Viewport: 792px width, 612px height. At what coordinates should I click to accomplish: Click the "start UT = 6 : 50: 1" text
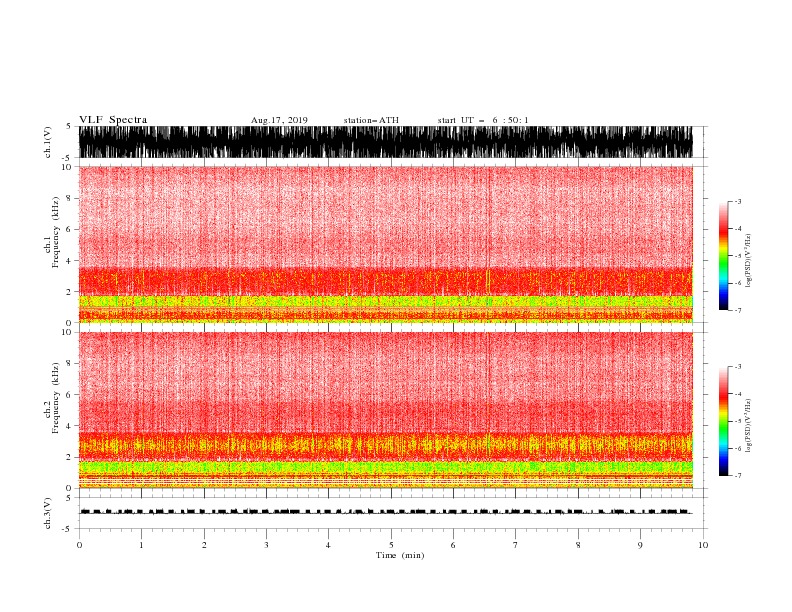pos(483,120)
